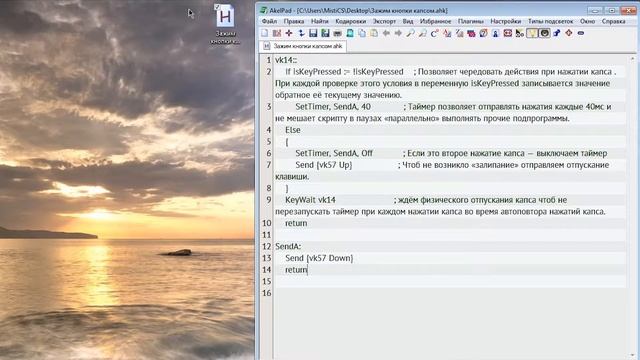Place cursor at return on line 14
The width and height of the screenshot is (640, 360).
click(296, 270)
